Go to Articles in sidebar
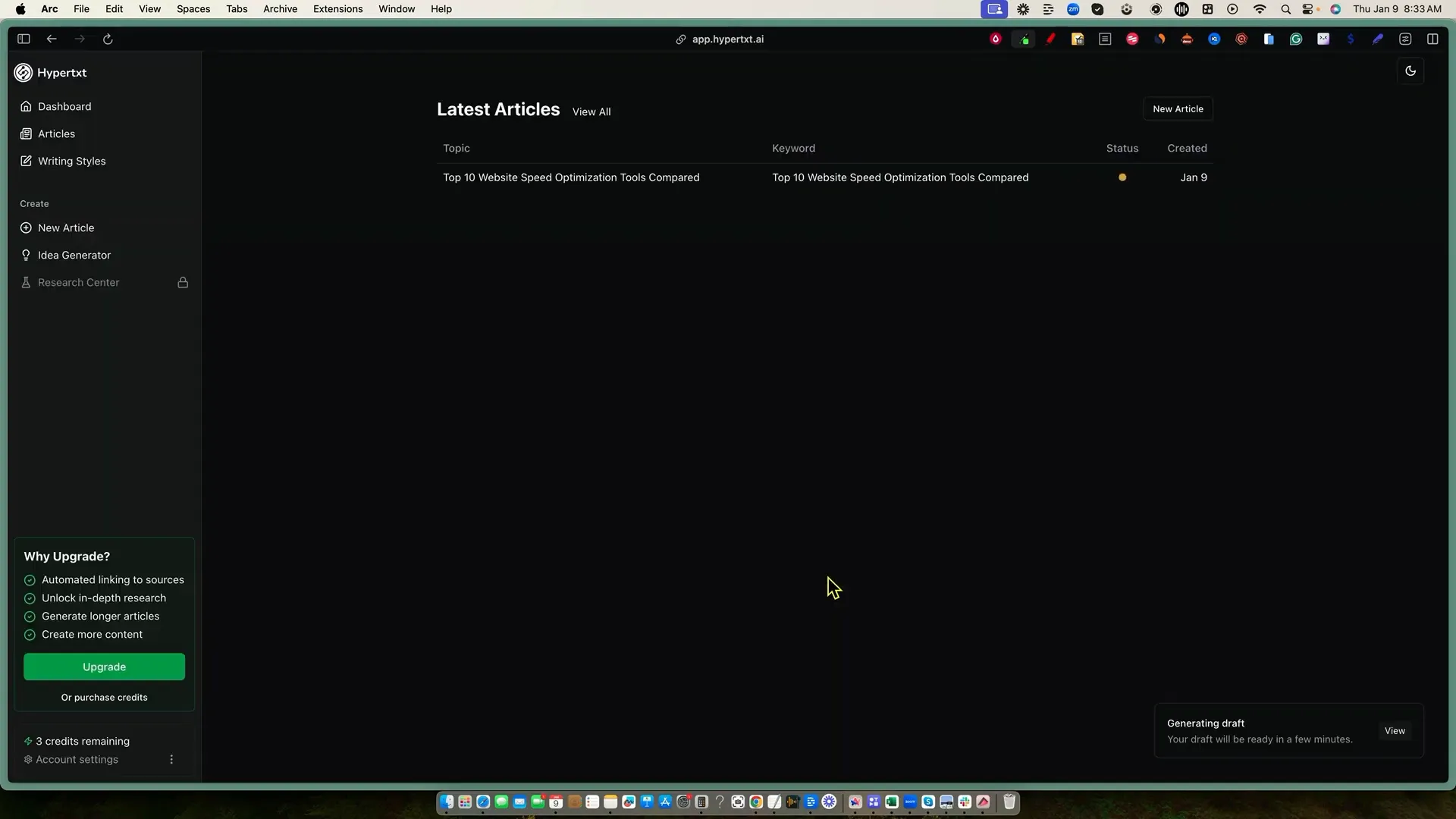Image resolution: width=1456 pixels, height=819 pixels. tap(56, 133)
